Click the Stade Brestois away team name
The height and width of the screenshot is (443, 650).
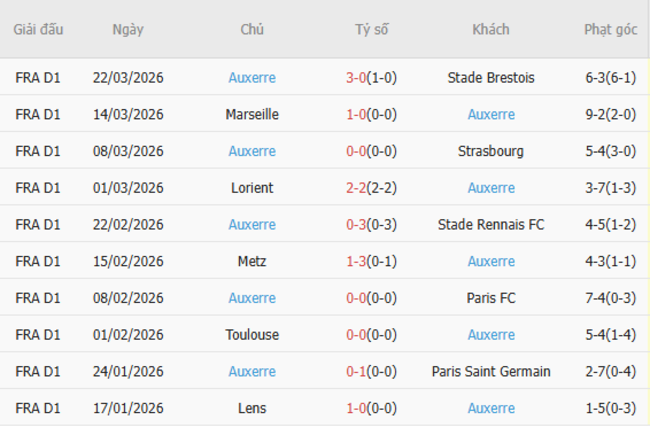(x=490, y=78)
